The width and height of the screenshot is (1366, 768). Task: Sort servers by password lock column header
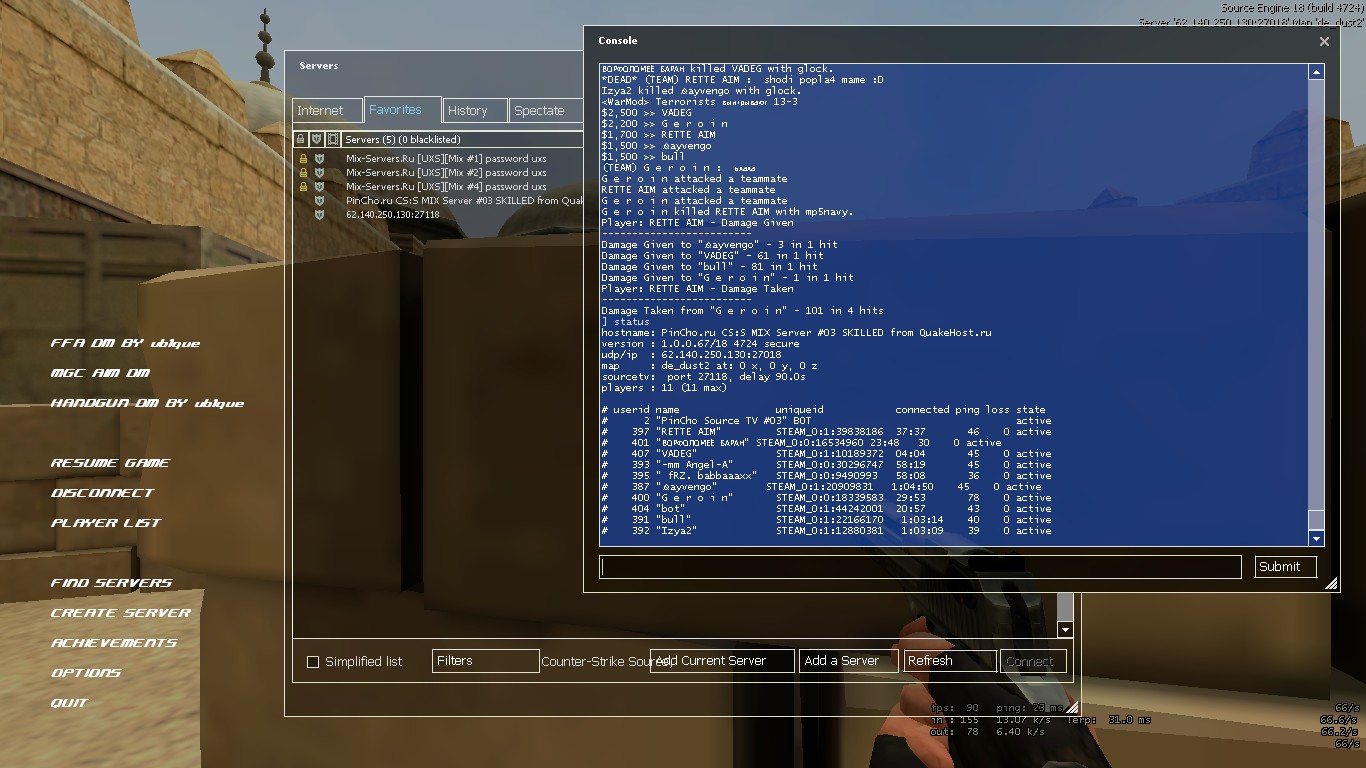tap(301, 139)
